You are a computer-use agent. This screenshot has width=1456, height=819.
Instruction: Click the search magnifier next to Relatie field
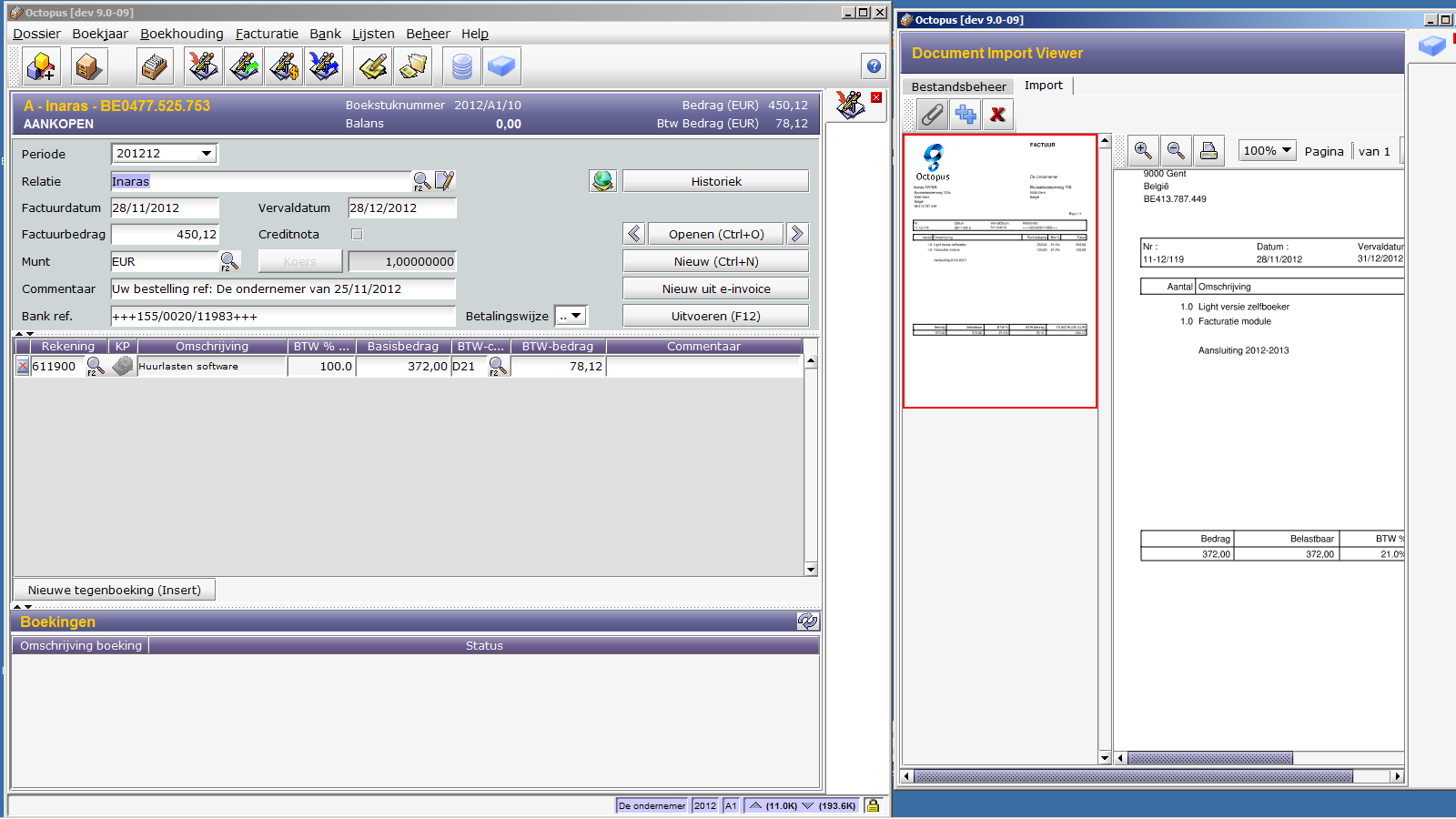click(421, 181)
